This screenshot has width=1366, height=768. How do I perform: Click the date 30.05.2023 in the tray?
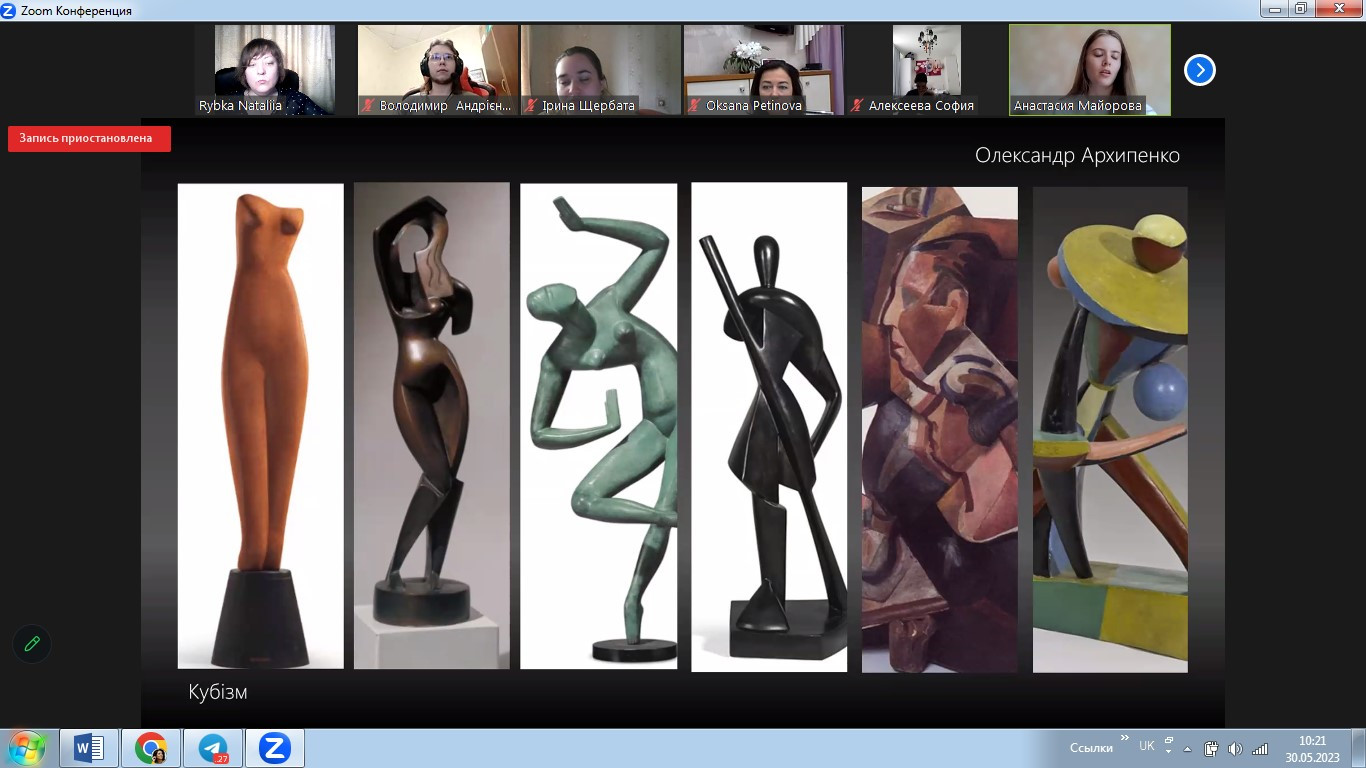click(x=1312, y=757)
